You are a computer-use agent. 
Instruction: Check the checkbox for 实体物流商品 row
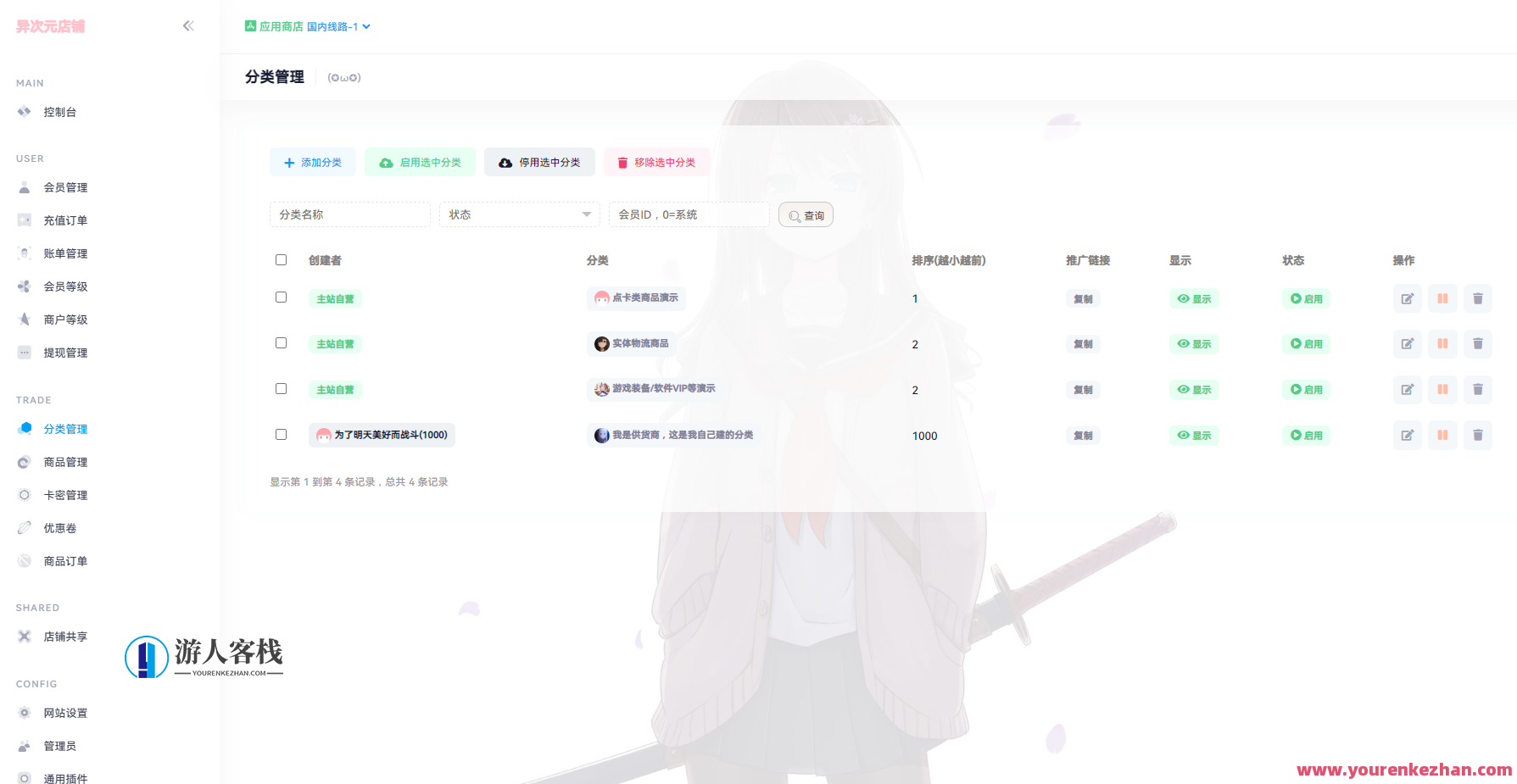(x=281, y=342)
